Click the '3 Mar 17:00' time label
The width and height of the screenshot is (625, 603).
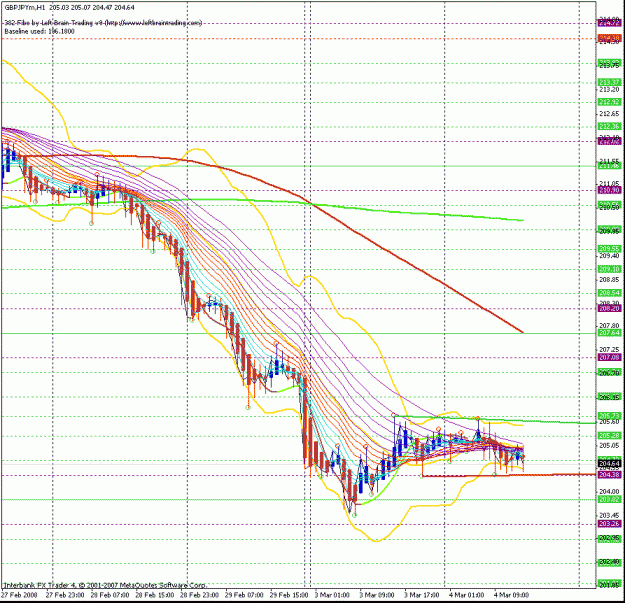422,595
